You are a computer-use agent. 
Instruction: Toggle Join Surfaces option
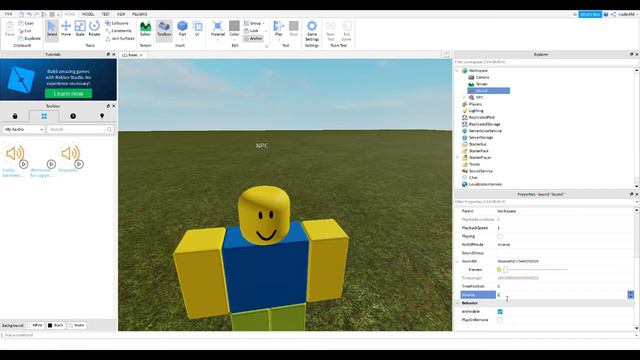(x=120, y=38)
